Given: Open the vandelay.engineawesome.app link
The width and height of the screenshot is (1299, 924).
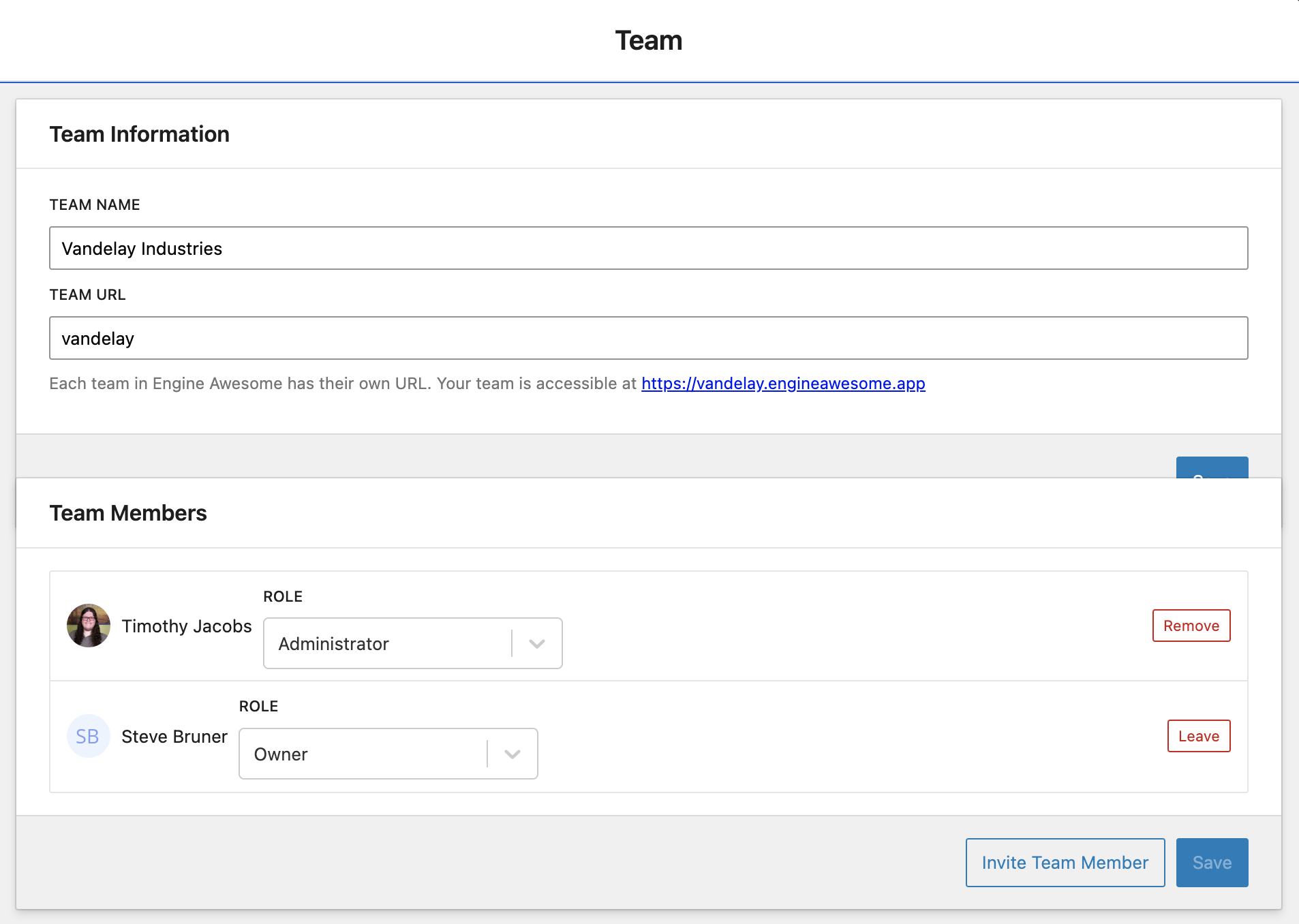Looking at the screenshot, I should point(782,383).
